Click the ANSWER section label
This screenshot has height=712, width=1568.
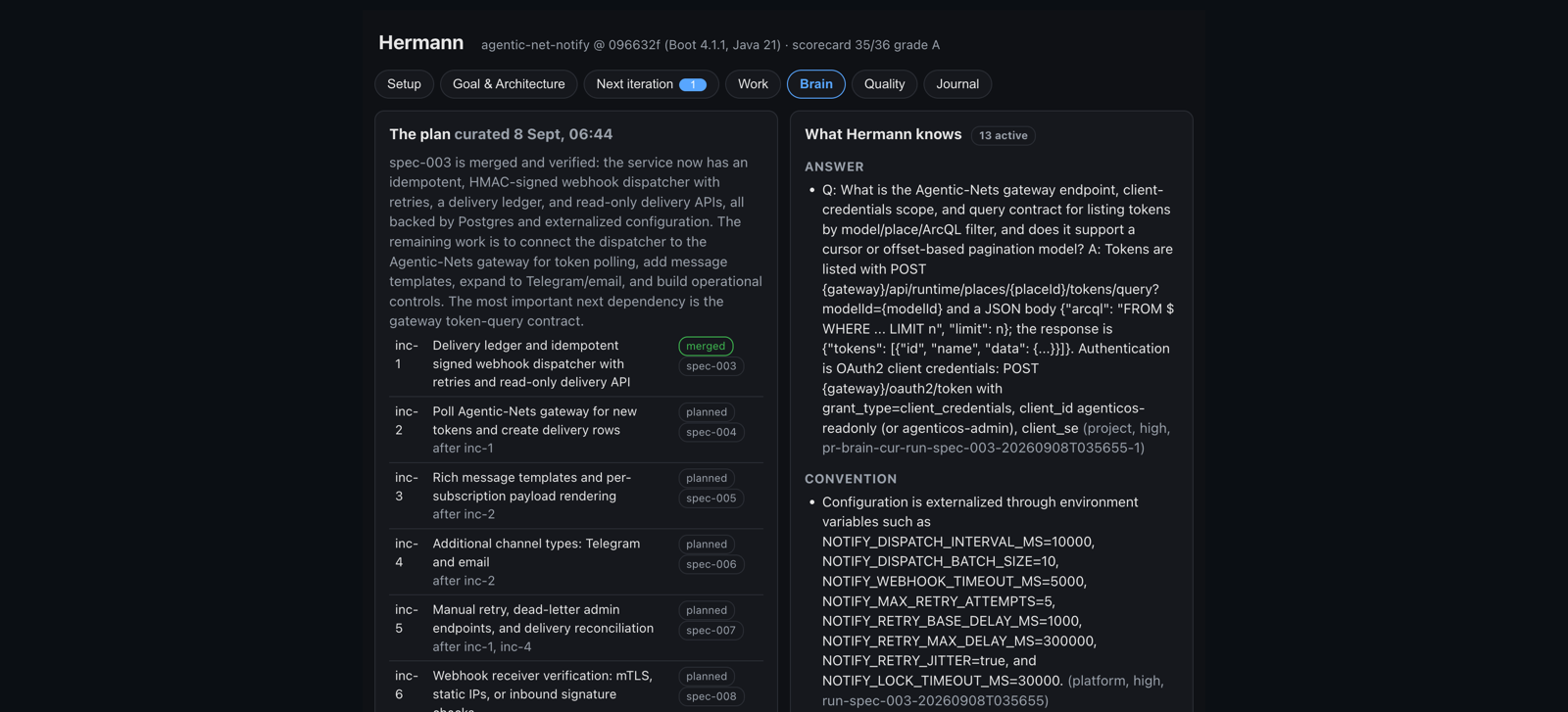click(x=834, y=167)
